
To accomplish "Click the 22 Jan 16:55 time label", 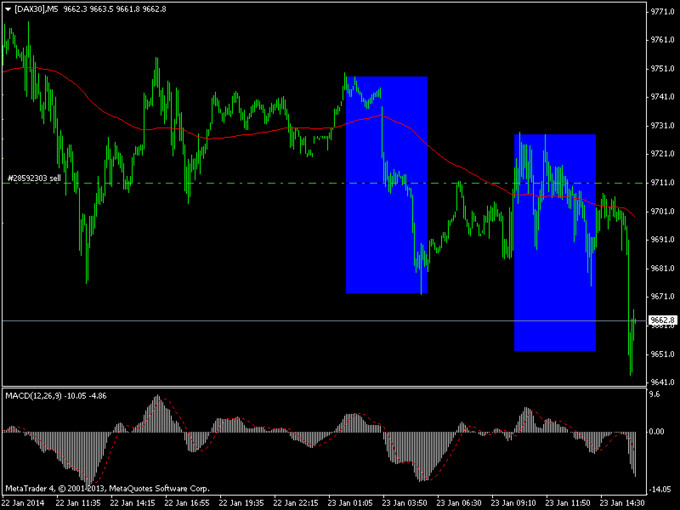I will [187, 502].
